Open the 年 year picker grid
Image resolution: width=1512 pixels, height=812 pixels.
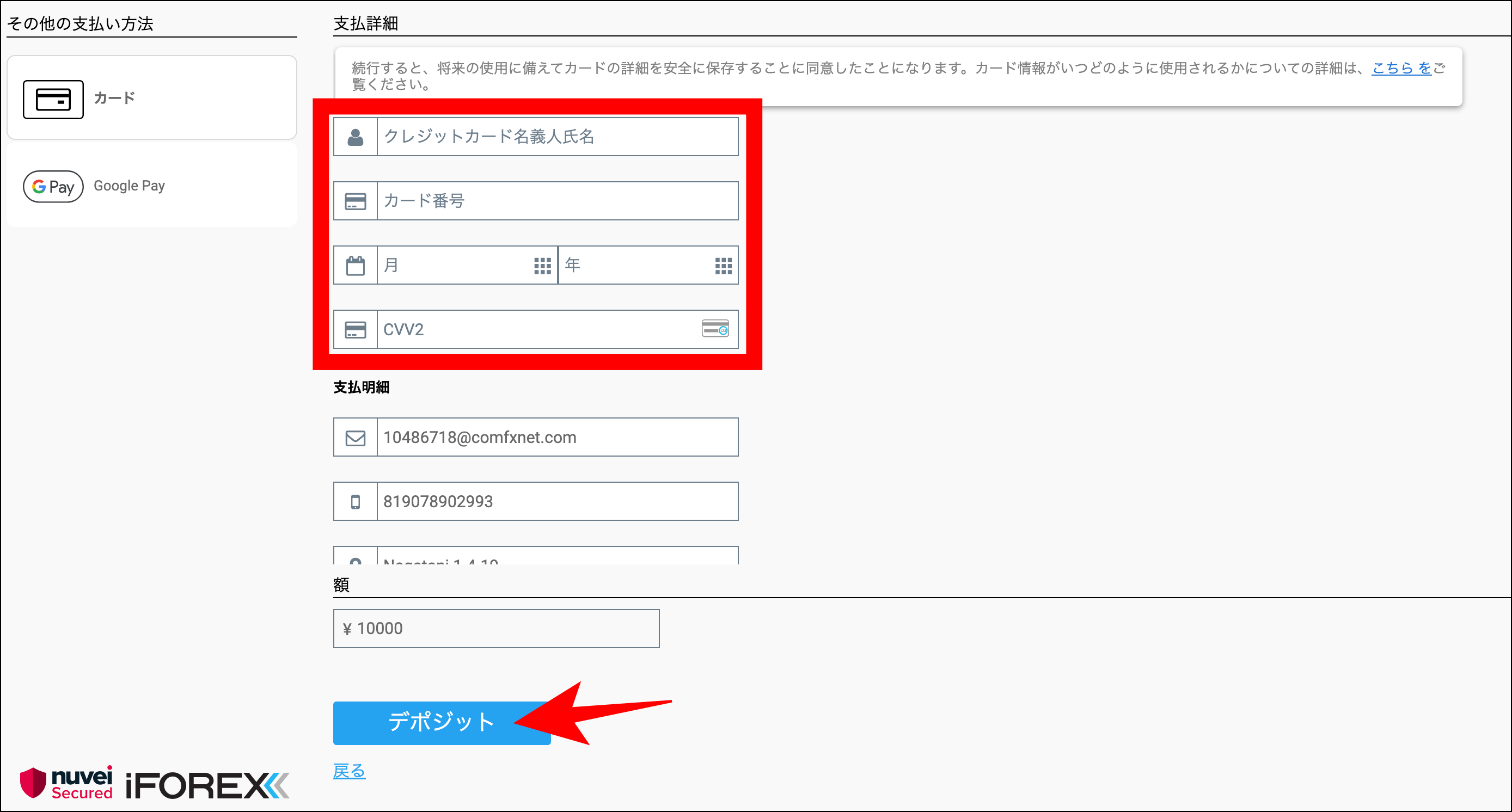click(723, 264)
